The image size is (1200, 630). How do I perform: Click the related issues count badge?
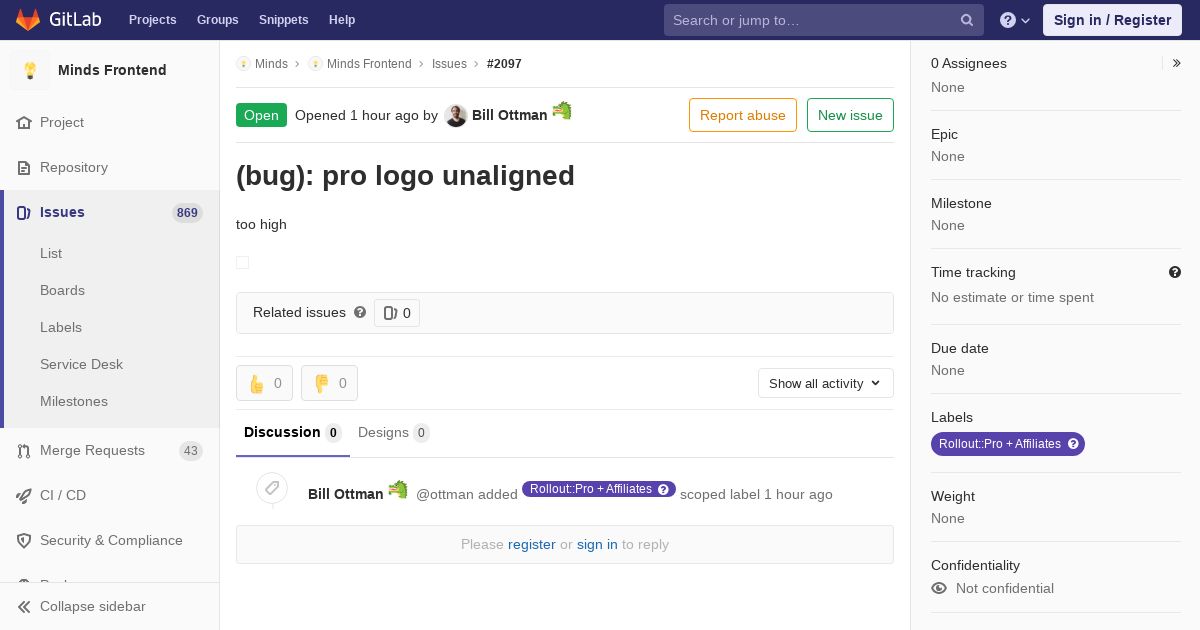point(397,313)
